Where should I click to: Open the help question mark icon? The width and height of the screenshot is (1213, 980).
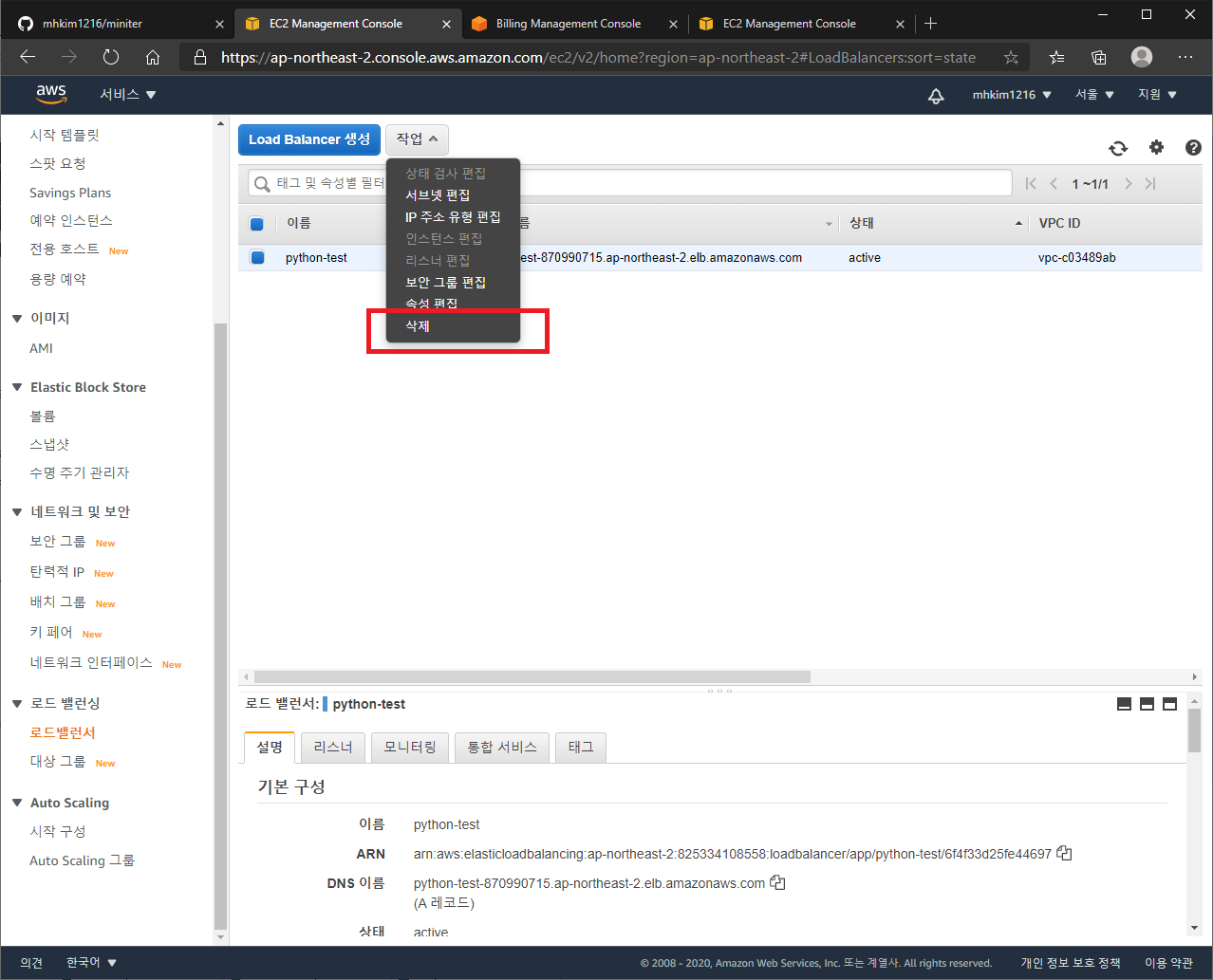(1193, 147)
